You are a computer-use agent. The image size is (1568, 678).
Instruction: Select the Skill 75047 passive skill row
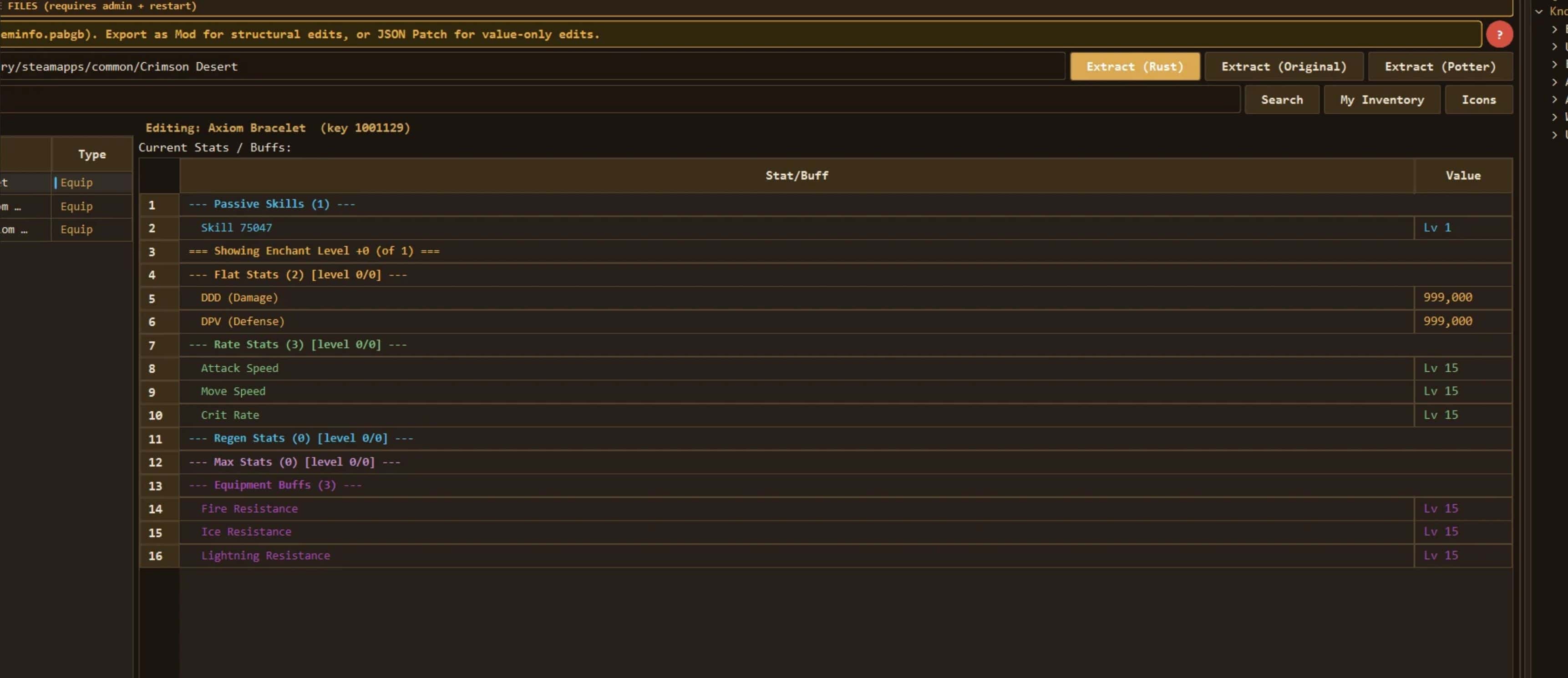tap(236, 228)
